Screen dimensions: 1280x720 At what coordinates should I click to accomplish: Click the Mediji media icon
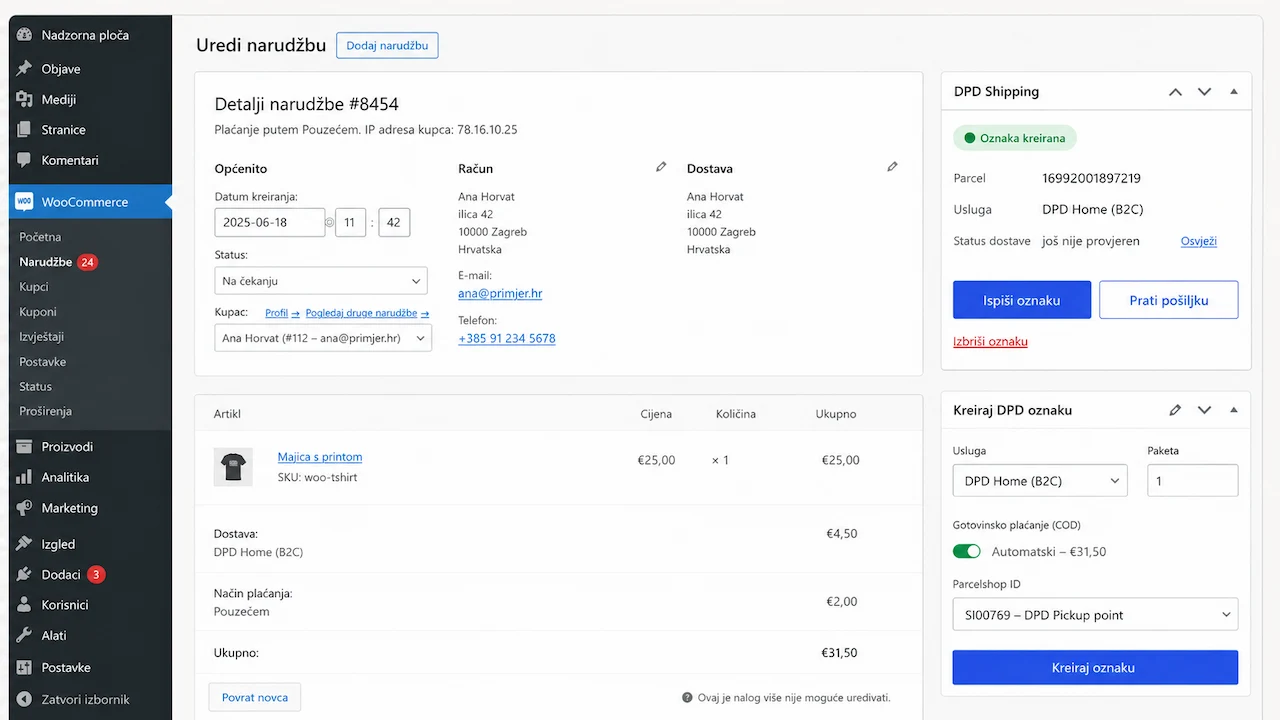tap(25, 100)
